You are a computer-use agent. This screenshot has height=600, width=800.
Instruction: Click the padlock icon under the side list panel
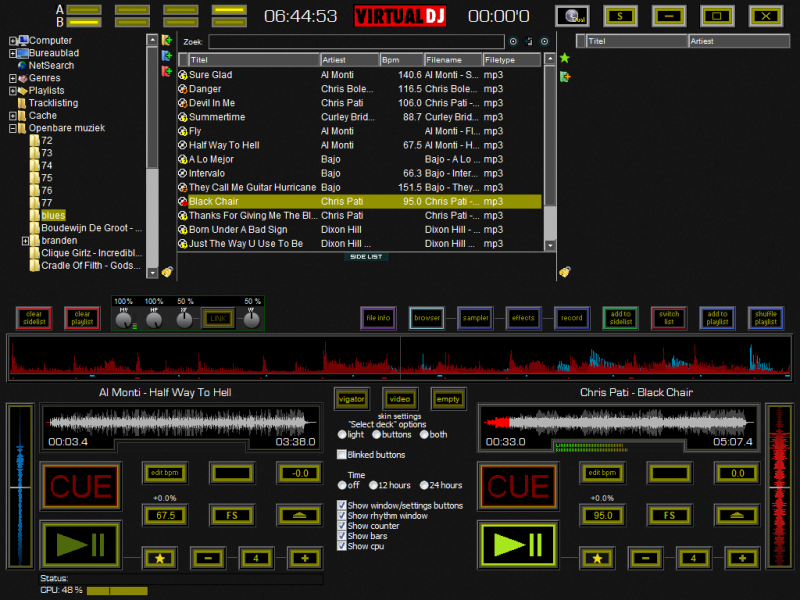pyautogui.click(x=564, y=272)
